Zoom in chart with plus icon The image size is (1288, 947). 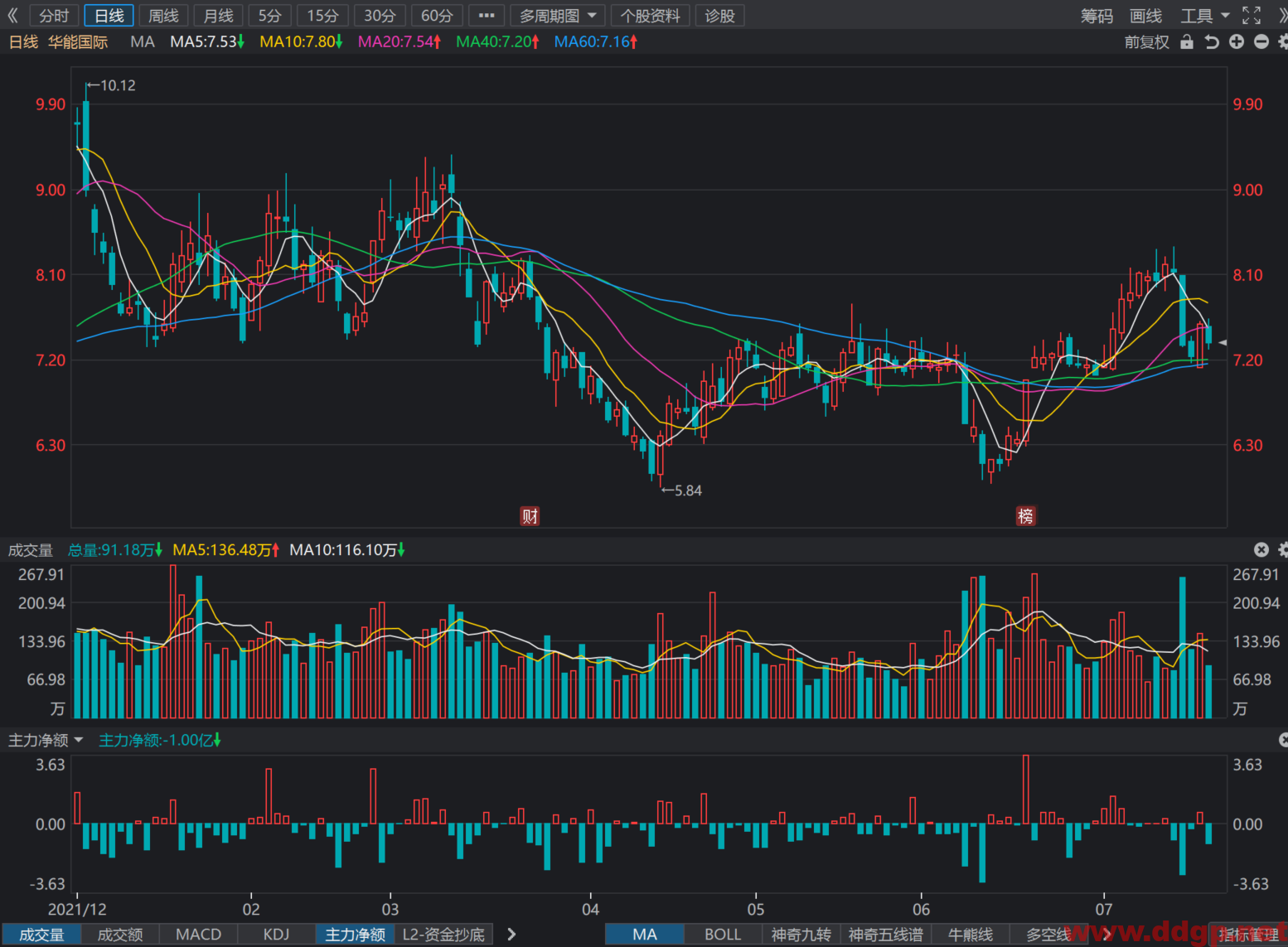coord(1237,41)
